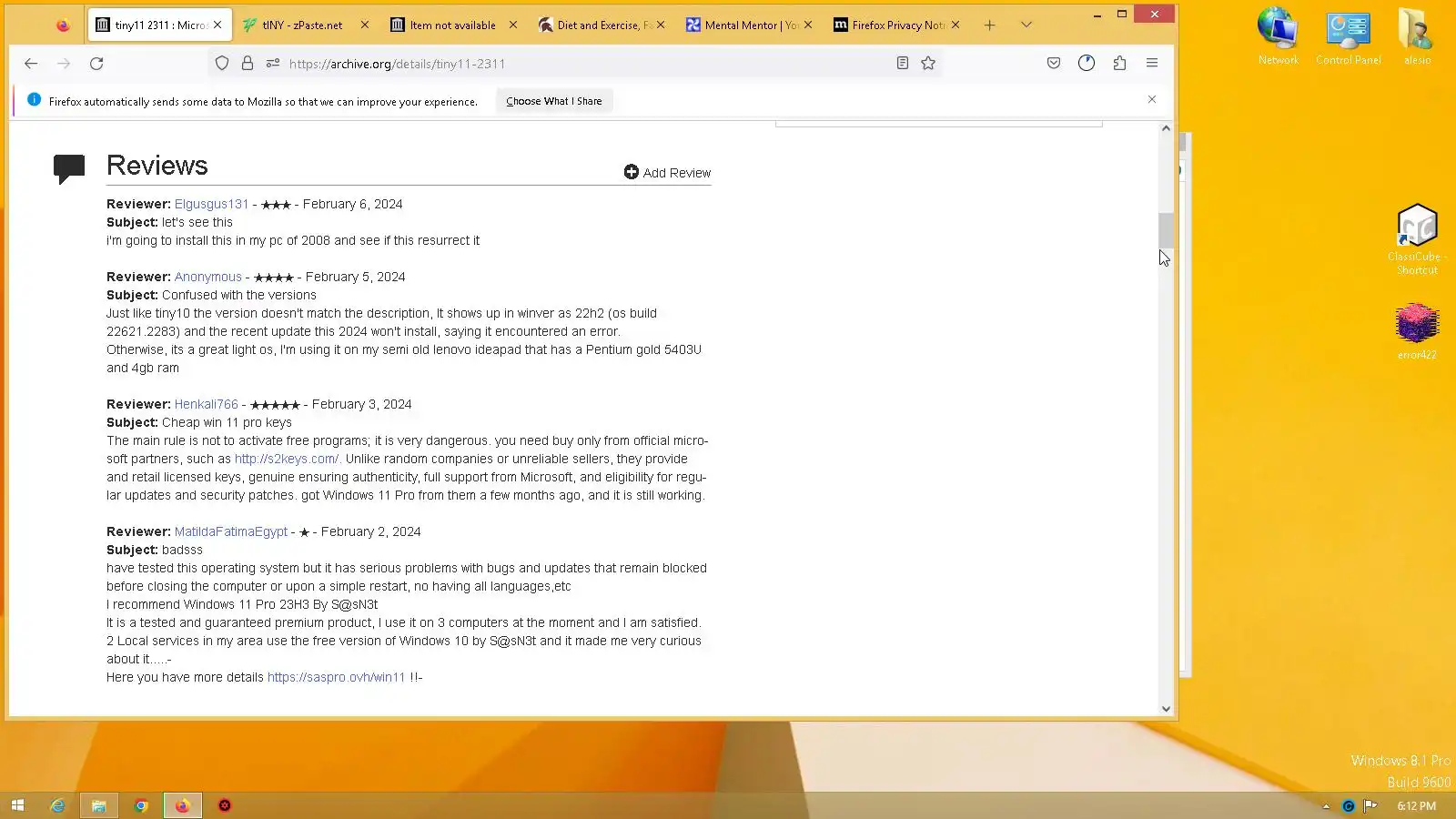Screen dimensions: 1456x819
Task: Click the red circular taskbar app icon
Action: click(225, 805)
